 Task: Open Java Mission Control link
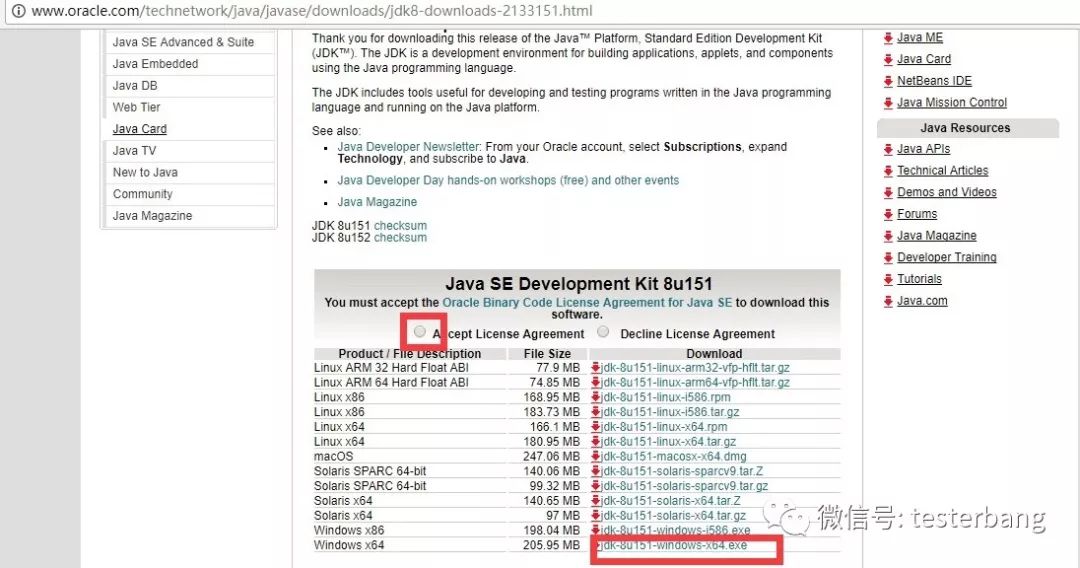(x=952, y=103)
